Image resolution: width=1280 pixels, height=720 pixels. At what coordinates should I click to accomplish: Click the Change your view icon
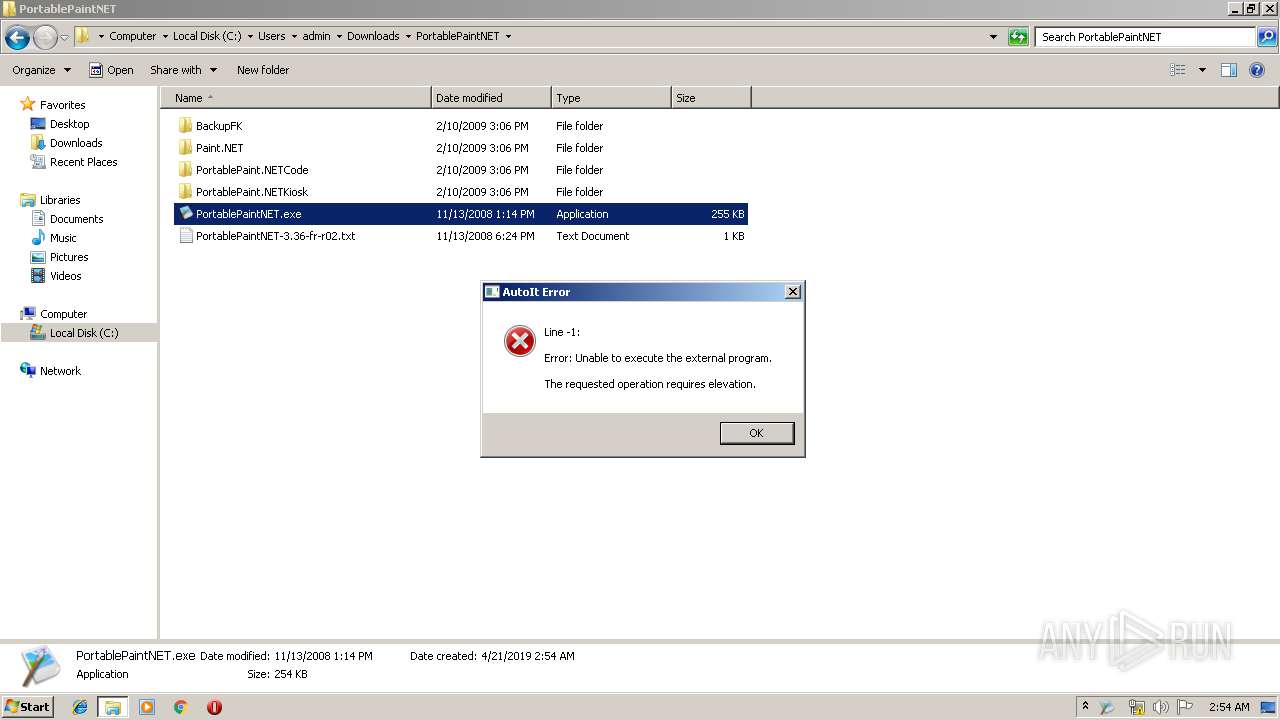tap(1178, 70)
